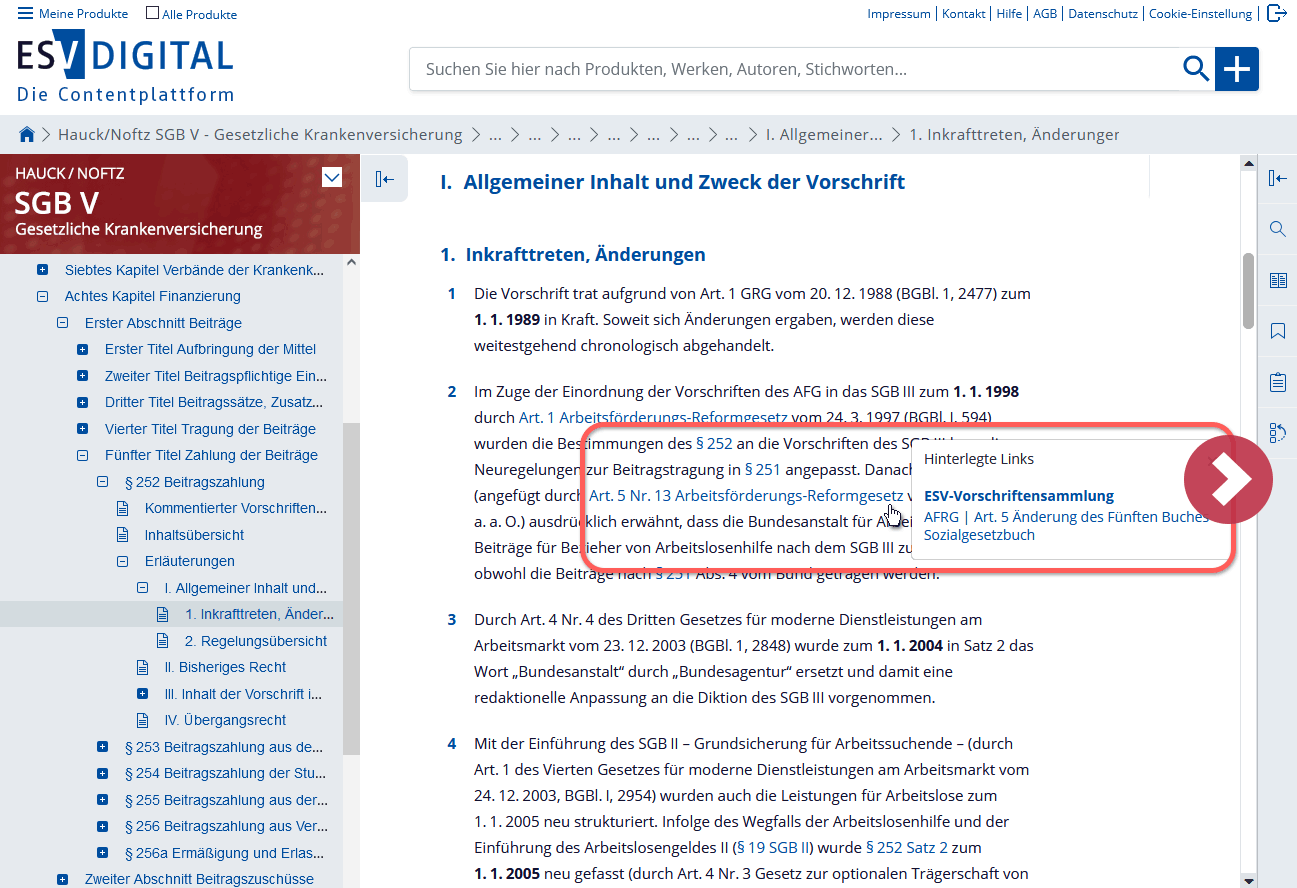The image size is (1297, 888).
Task: Click the Hinterlegte Links popup title
Action: click(979, 459)
